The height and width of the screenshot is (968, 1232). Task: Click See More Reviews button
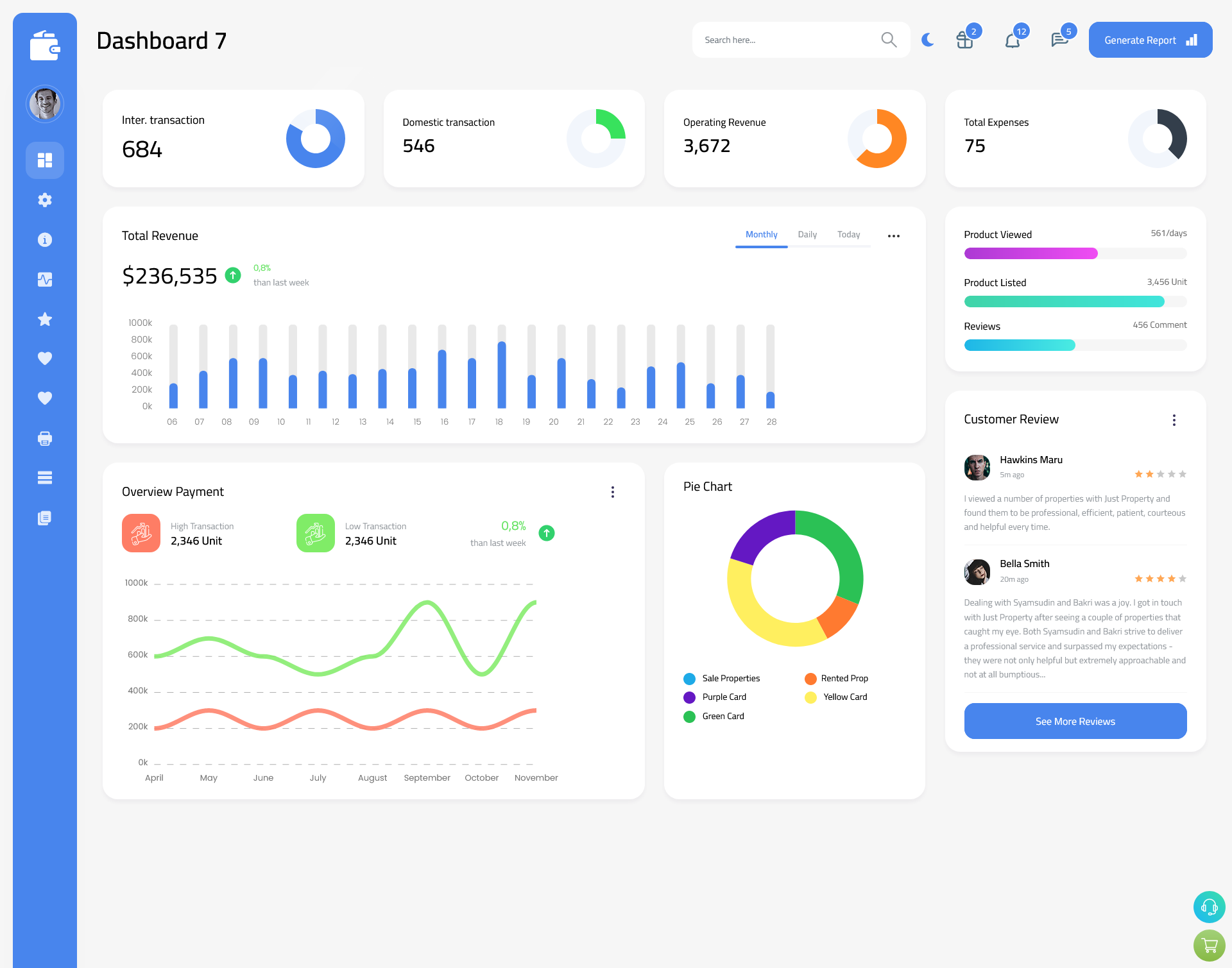1075,721
